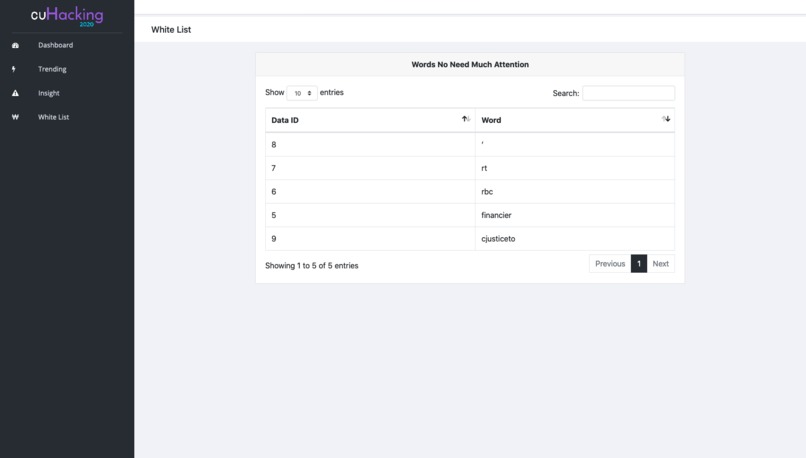Sort the table by Data ID column
This screenshot has width=806, height=458.
tap(466, 119)
